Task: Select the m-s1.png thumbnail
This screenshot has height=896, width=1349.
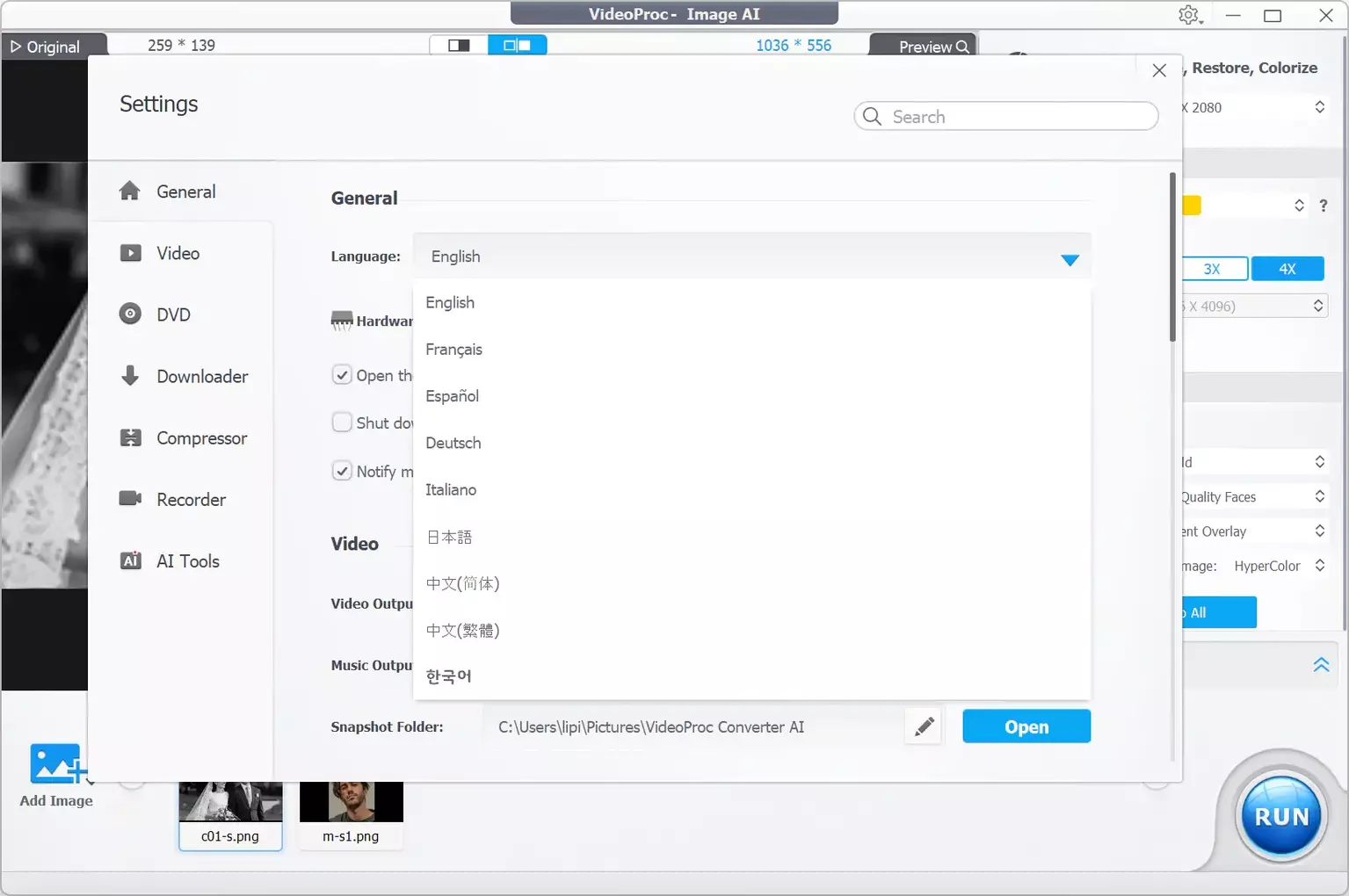Action: [351, 816]
